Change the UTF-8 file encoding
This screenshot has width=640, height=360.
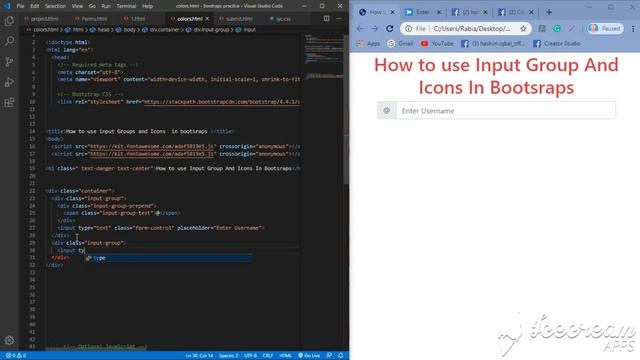tap(250, 356)
